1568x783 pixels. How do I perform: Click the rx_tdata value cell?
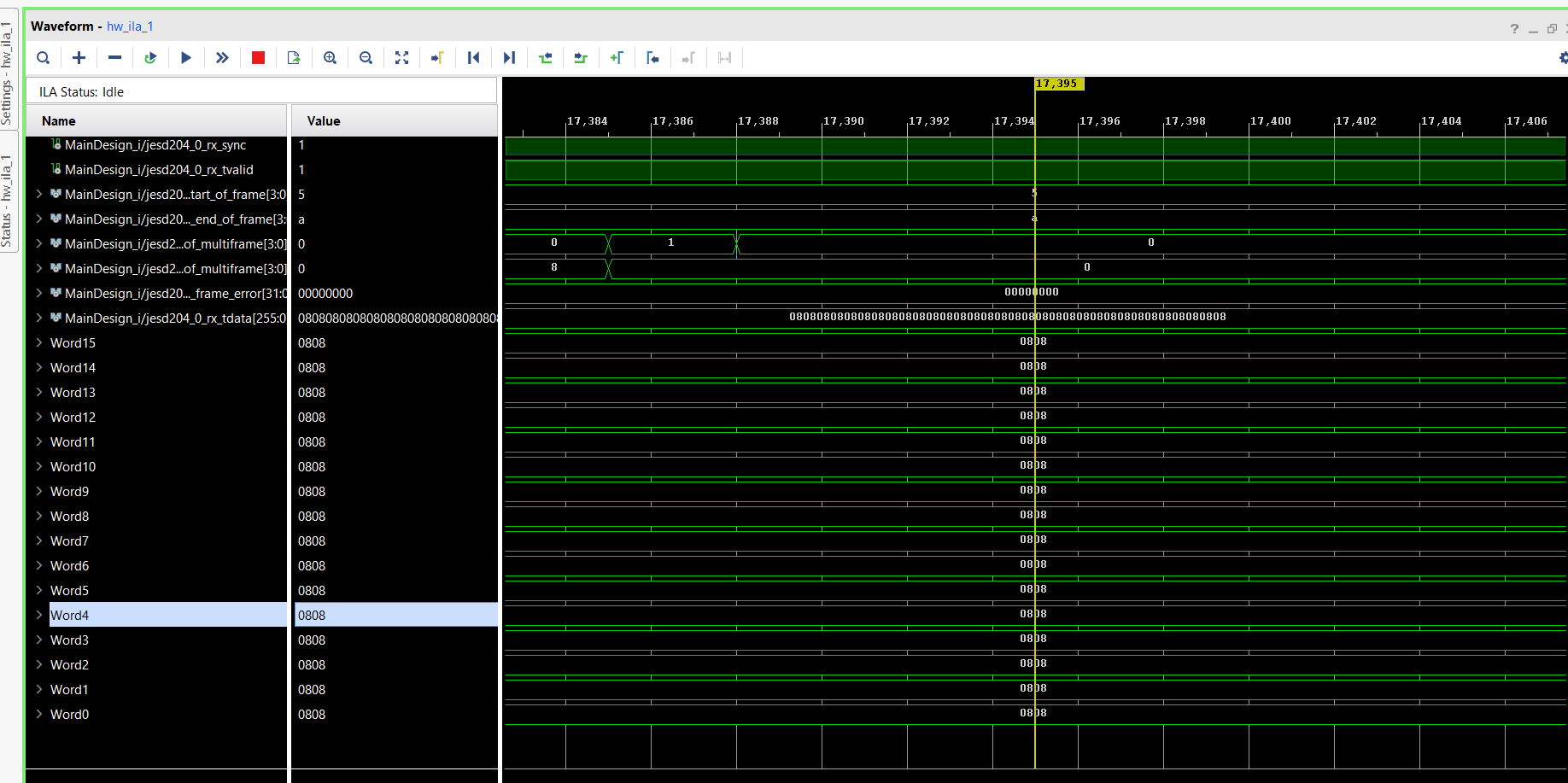pyautogui.click(x=396, y=318)
